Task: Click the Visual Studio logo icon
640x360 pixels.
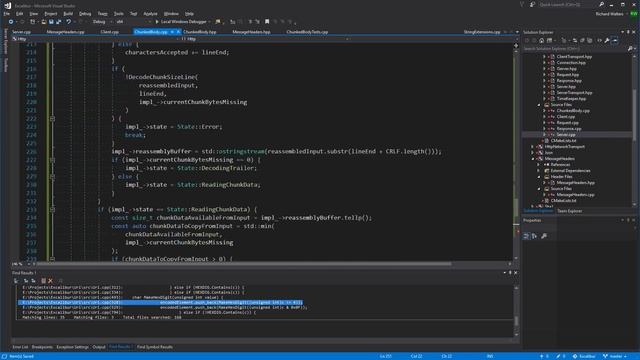Action: pos(8,5)
